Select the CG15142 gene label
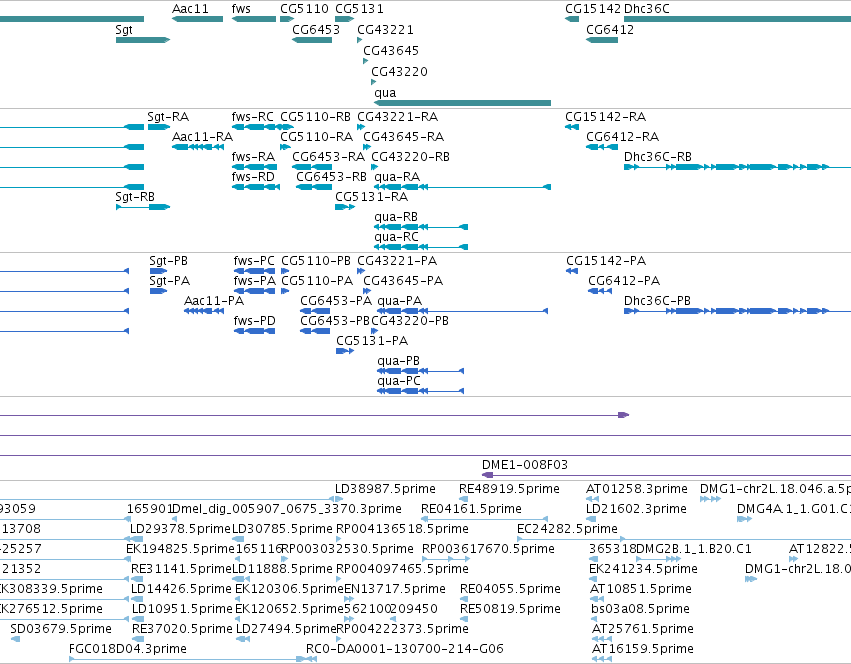The width and height of the screenshot is (851, 664). [x=593, y=9]
